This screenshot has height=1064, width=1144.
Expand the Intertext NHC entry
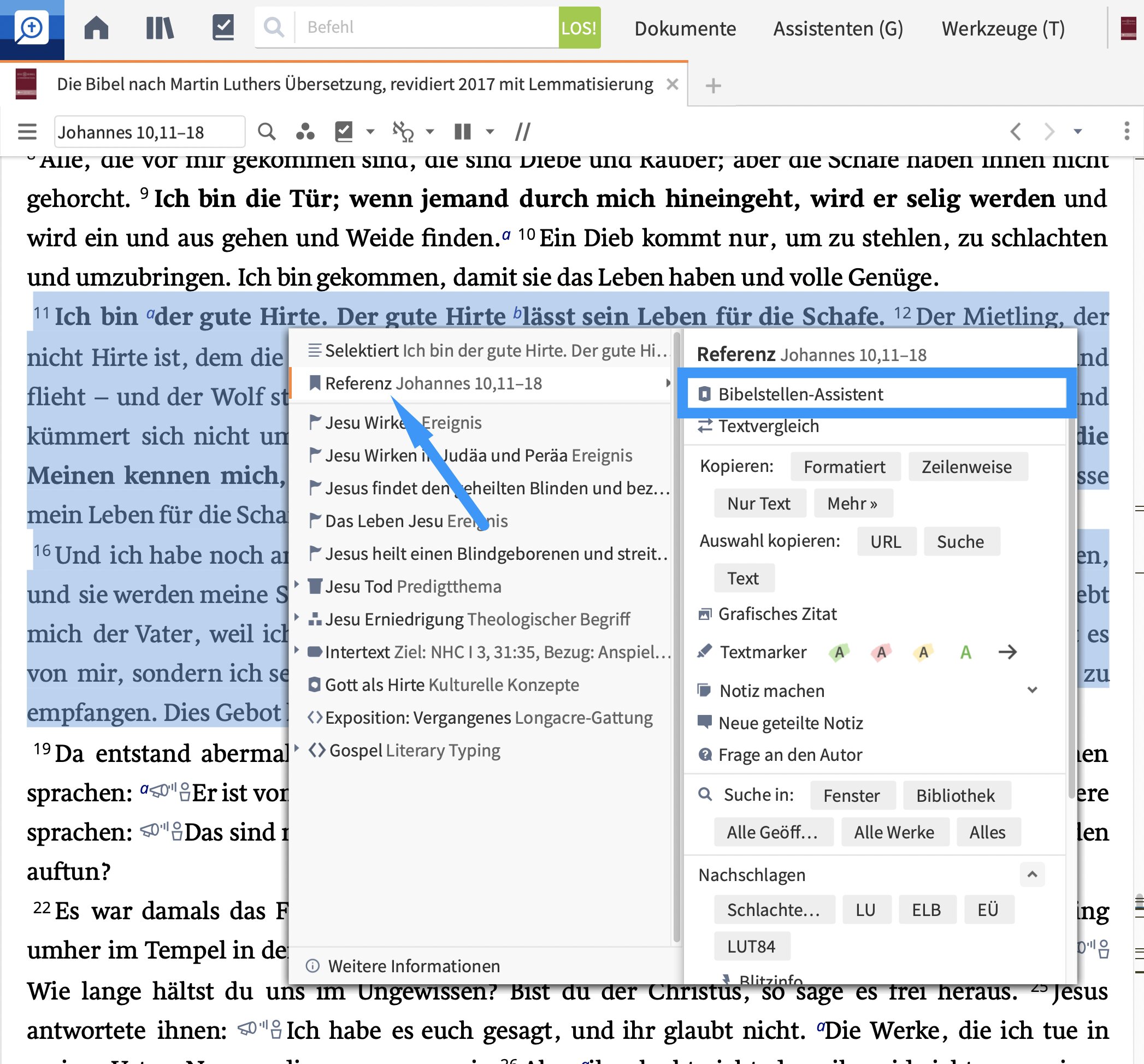pos(296,651)
